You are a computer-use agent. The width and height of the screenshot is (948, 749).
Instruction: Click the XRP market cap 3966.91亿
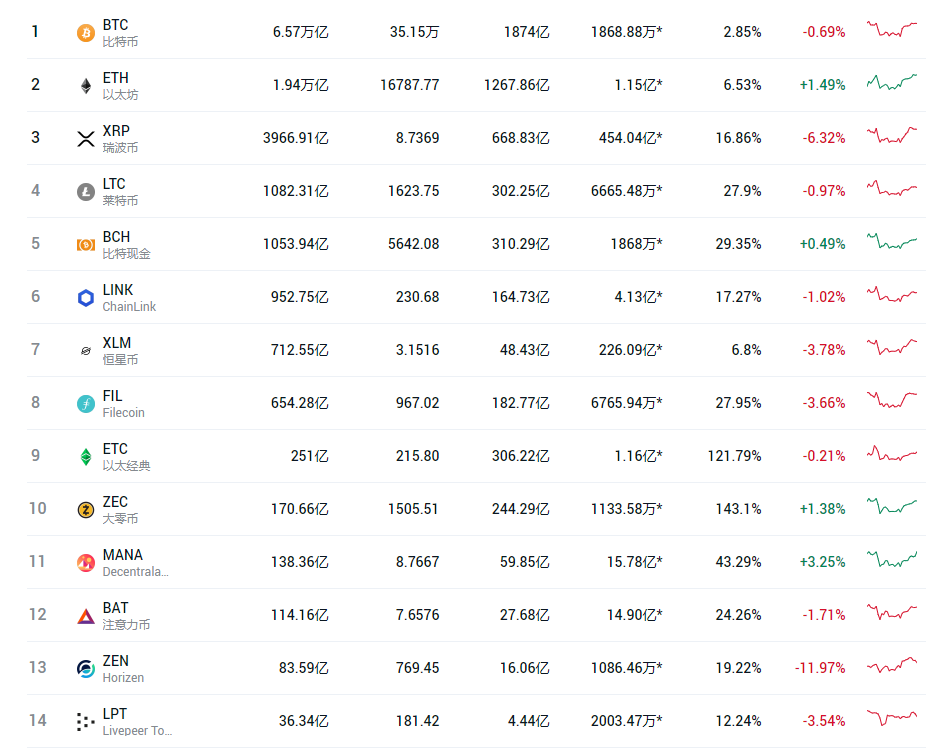pos(296,138)
